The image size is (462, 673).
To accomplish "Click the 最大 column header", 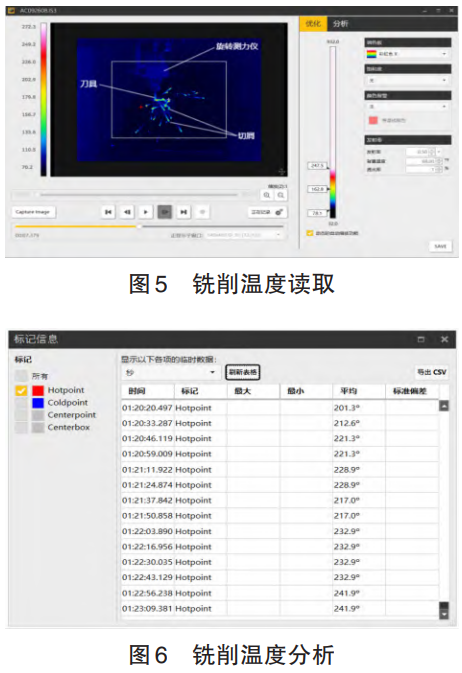I will (x=253, y=391).
